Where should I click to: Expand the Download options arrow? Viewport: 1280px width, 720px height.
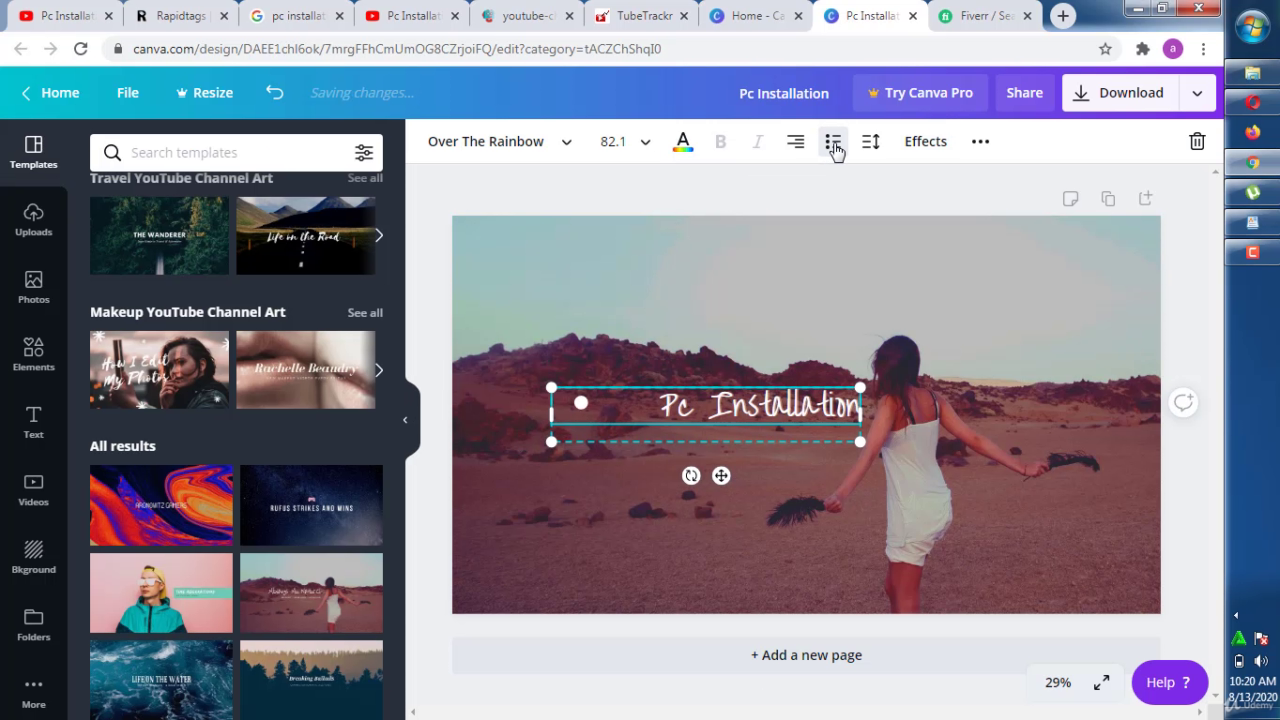click(1197, 93)
